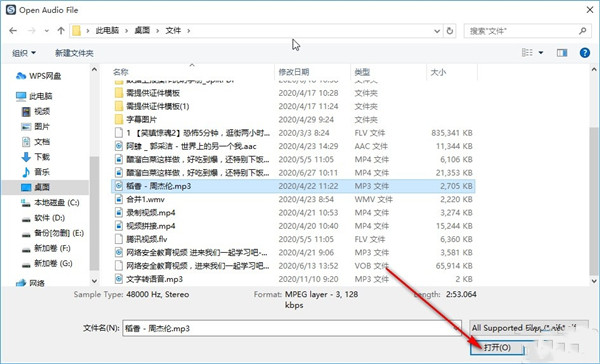The height and width of the screenshot is (364, 600).
Task: Click the Back navigation arrow
Action: click(13, 31)
